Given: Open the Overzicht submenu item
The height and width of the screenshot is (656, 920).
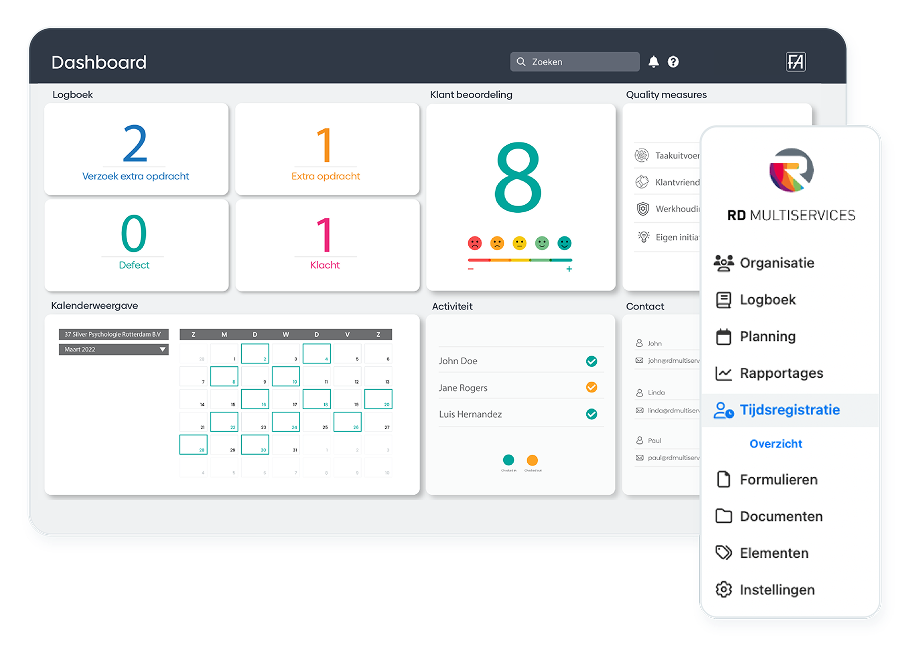Looking at the screenshot, I should 776,444.
